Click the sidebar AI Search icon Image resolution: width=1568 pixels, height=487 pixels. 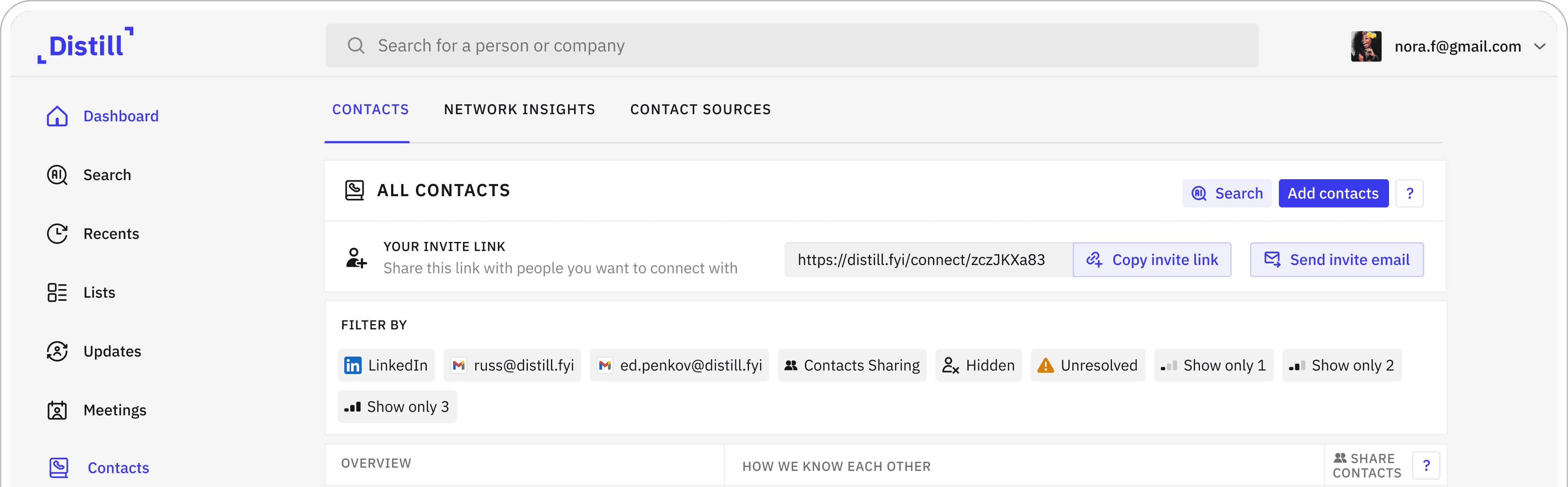[x=57, y=175]
